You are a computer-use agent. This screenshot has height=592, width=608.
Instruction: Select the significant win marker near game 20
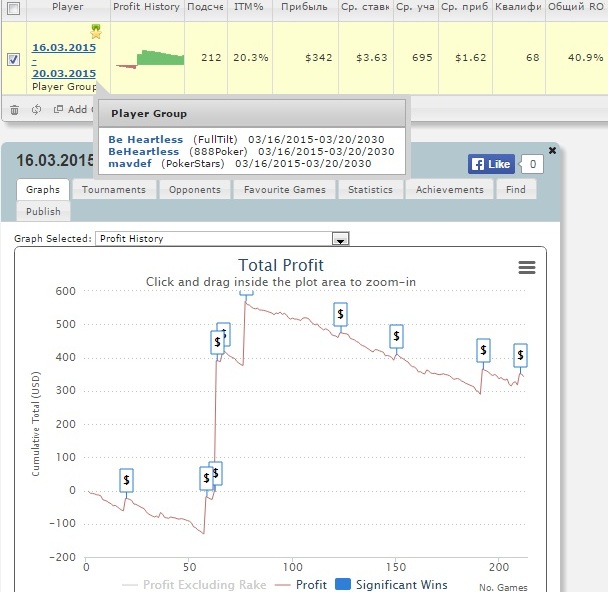click(x=126, y=480)
